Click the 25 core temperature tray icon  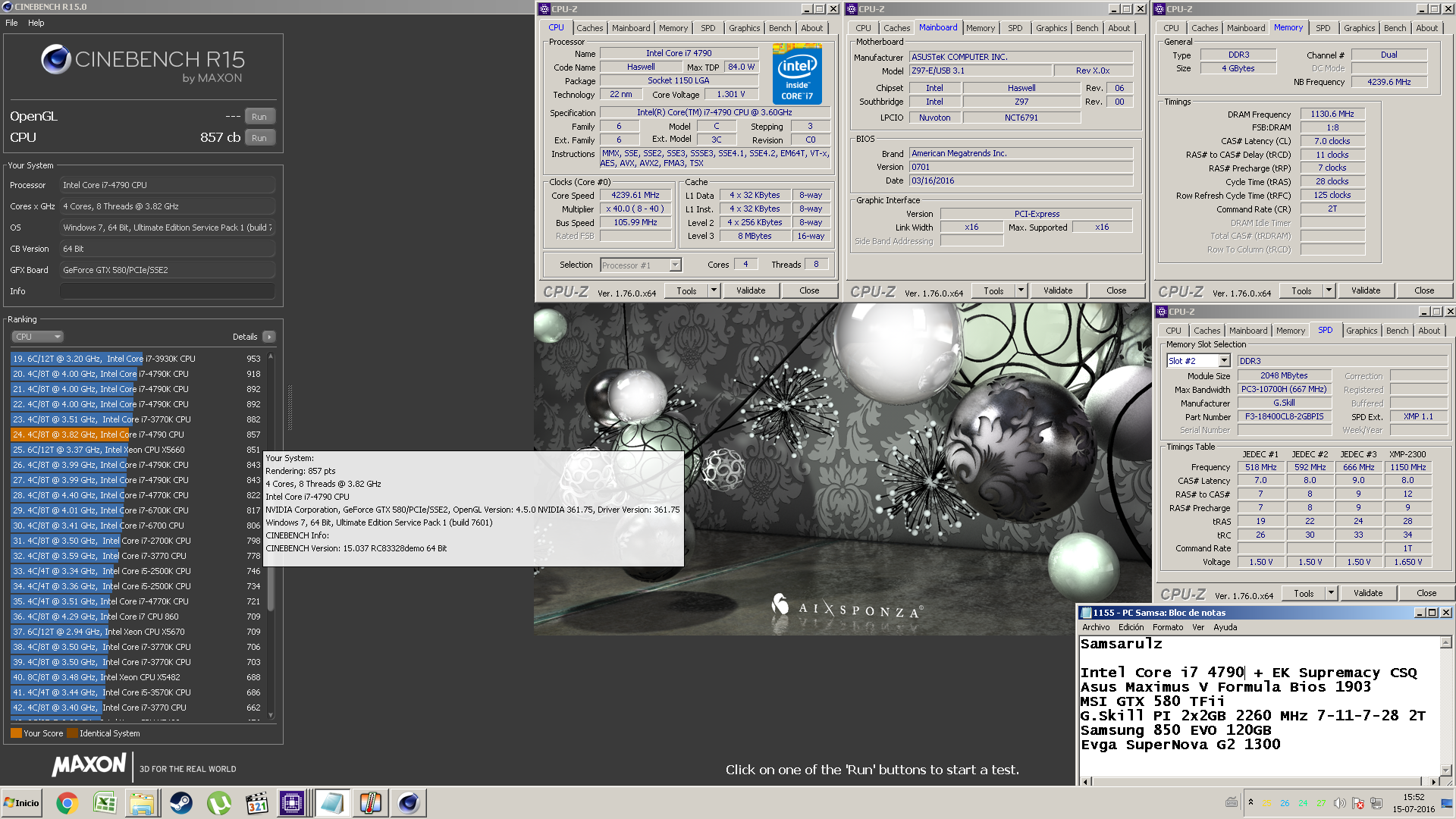(1266, 804)
